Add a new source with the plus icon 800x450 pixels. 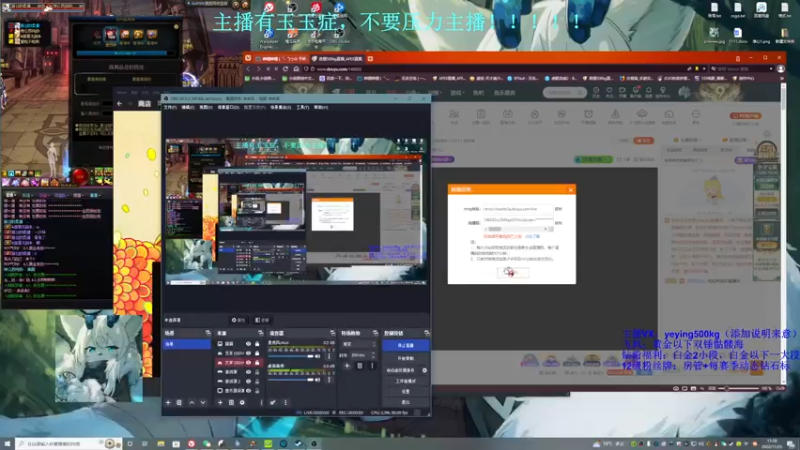tap(220, 403)
